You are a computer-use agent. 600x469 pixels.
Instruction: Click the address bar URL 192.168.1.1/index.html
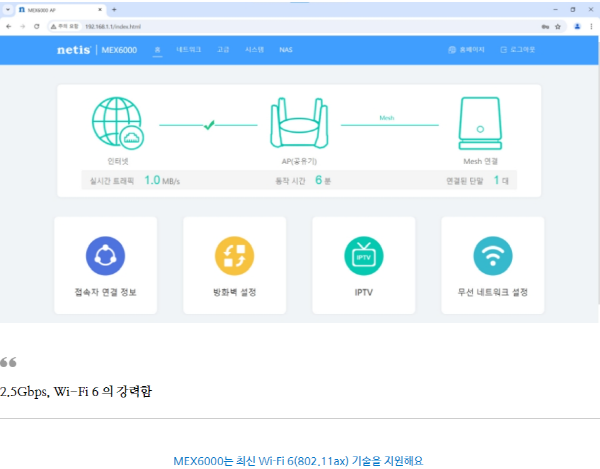point(113,26)
